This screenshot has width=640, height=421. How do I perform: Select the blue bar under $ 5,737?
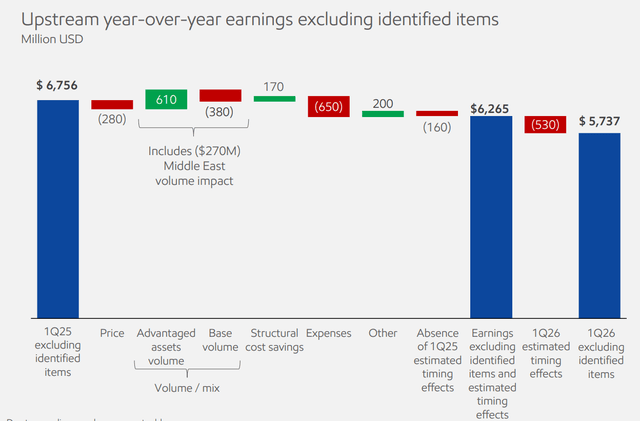coord(600,225)
